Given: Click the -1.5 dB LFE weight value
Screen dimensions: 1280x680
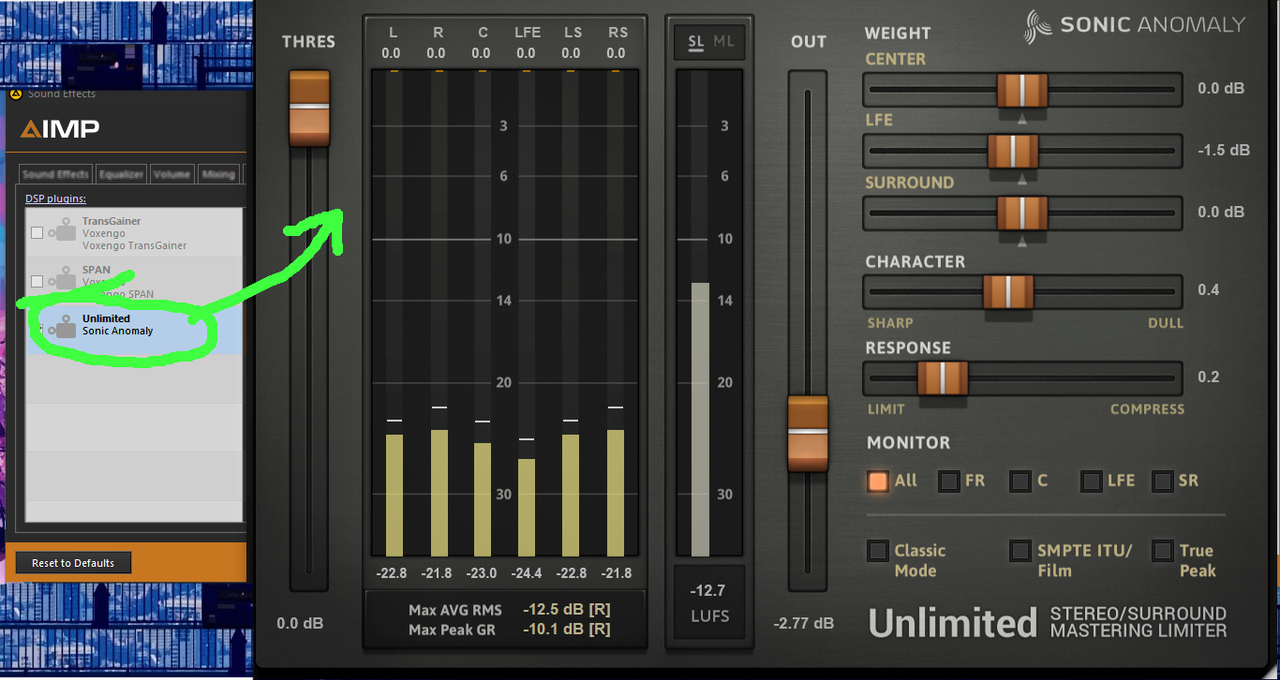Looking at the screenshot, I should [x=1224, y=150].
